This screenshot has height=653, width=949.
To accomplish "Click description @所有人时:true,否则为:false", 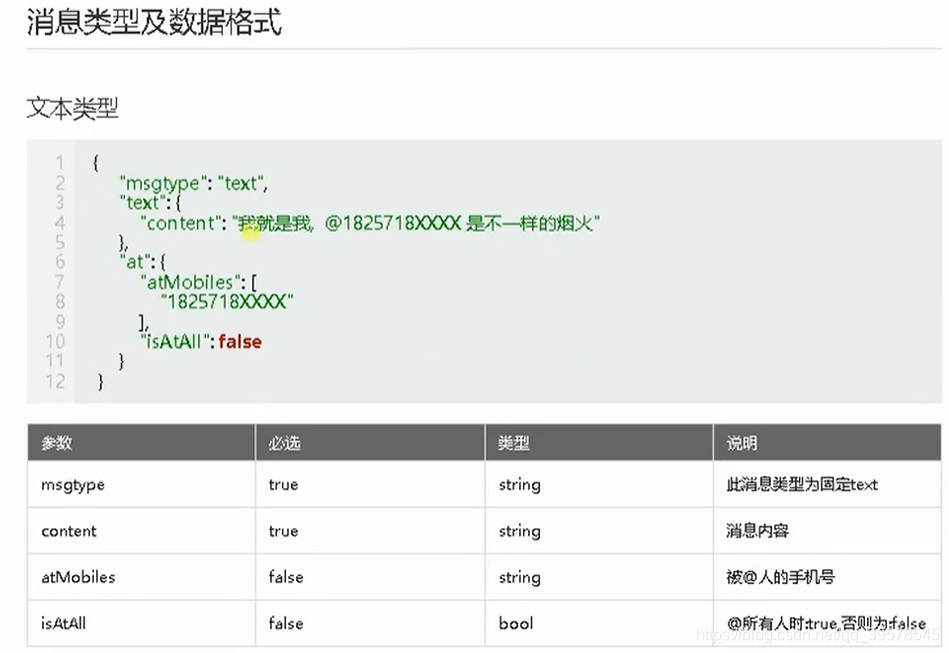I will tap(826, 623).
